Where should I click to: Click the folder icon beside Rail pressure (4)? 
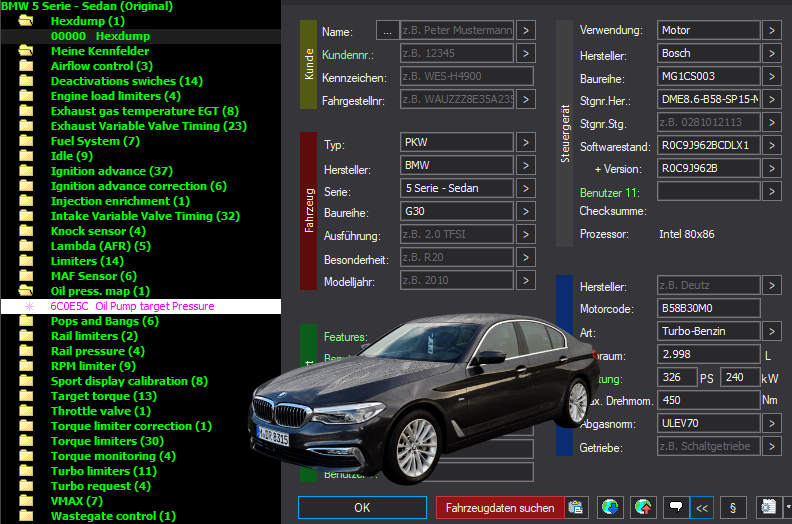point(26,351)
